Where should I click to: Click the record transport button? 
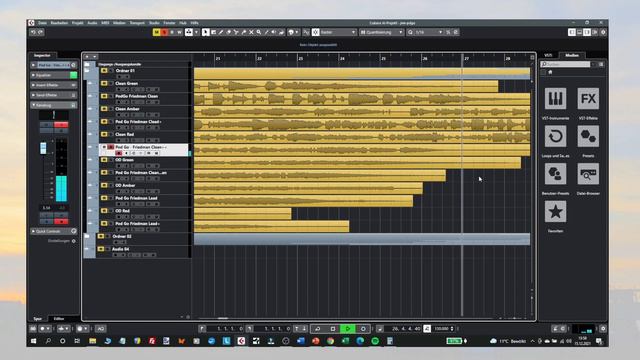tap(363, 329)
